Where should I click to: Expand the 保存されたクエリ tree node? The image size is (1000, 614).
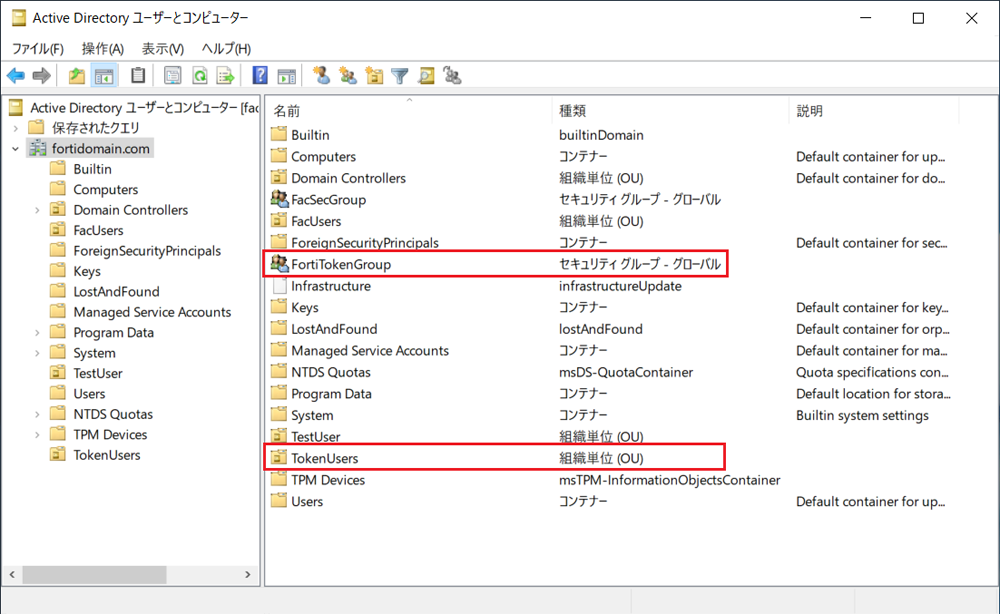click(x=15, y=128)
